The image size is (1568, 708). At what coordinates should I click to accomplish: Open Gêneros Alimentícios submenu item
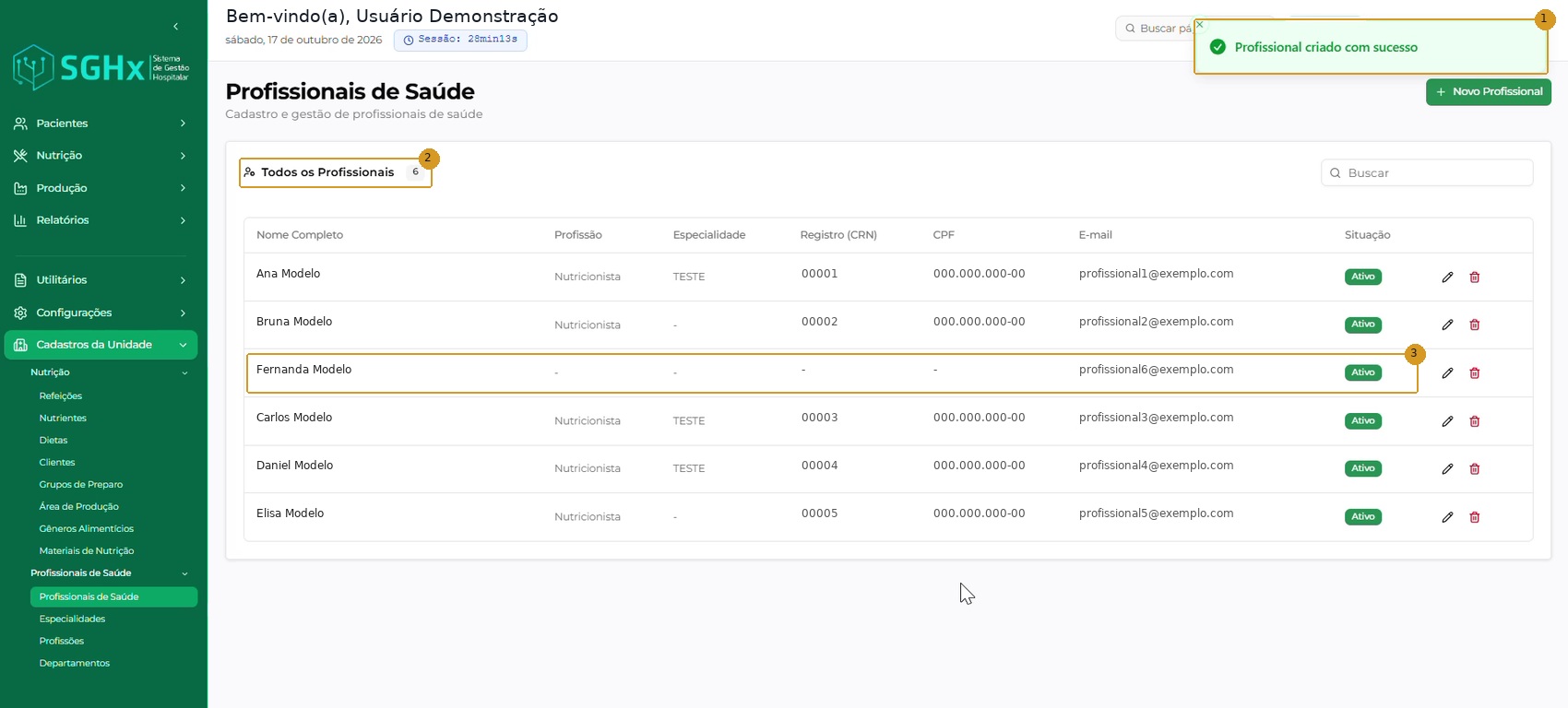87,529
